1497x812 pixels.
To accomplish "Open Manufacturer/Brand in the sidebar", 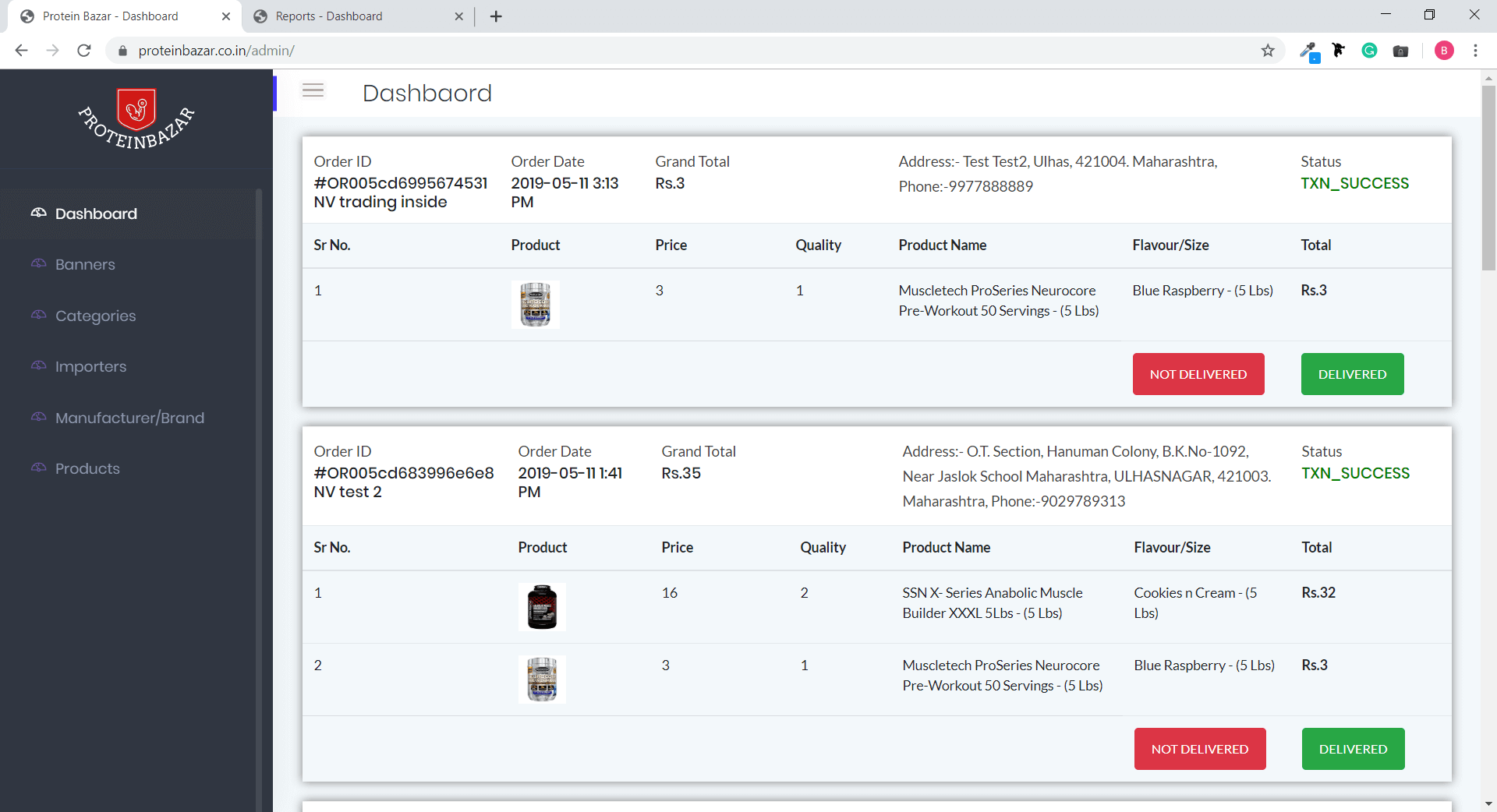I will point(129,418).
